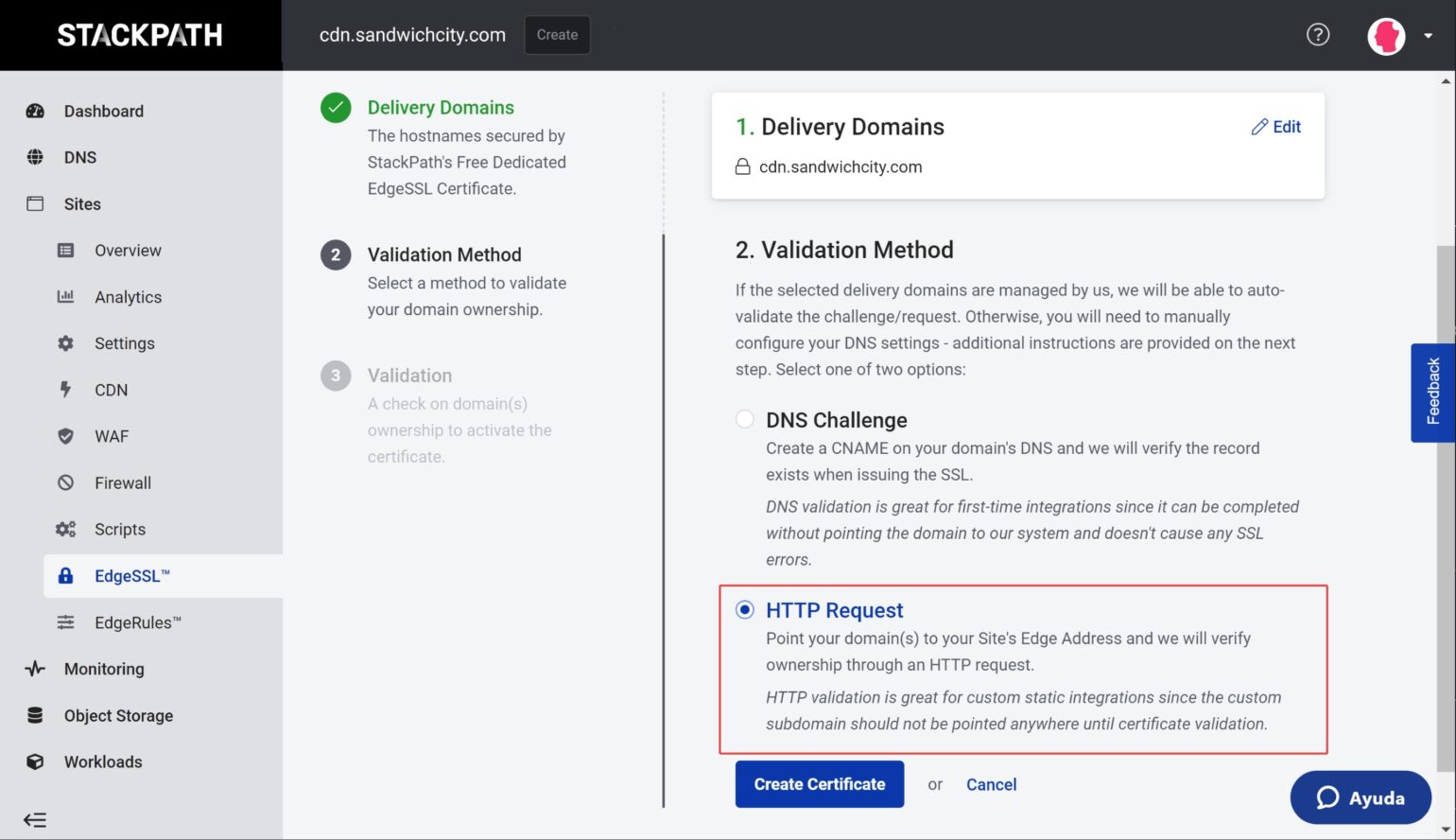Open the help question mark icon
The height and width of the screenshot is (840, 1456).
(x=1318, y=35)
